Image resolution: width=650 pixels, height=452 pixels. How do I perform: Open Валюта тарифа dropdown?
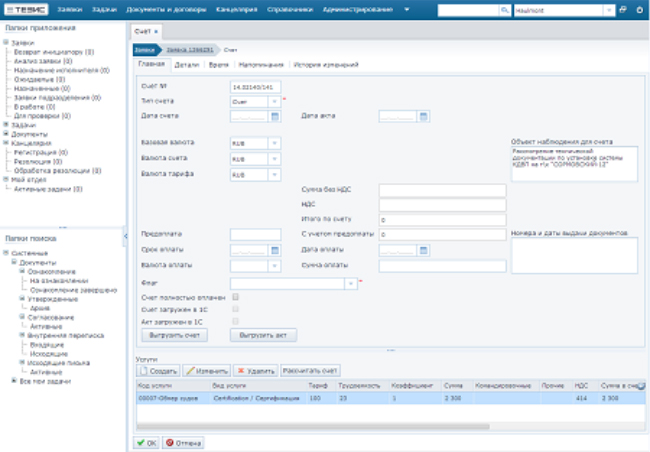click(x=274, y=175)
